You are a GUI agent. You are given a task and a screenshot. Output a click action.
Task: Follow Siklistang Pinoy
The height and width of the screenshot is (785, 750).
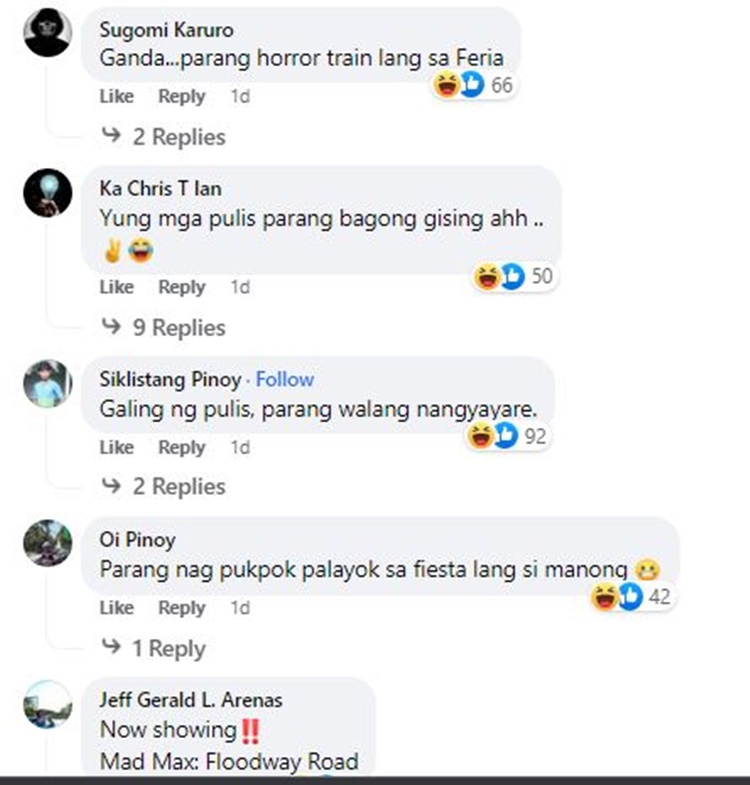click(x=285, y=379)
